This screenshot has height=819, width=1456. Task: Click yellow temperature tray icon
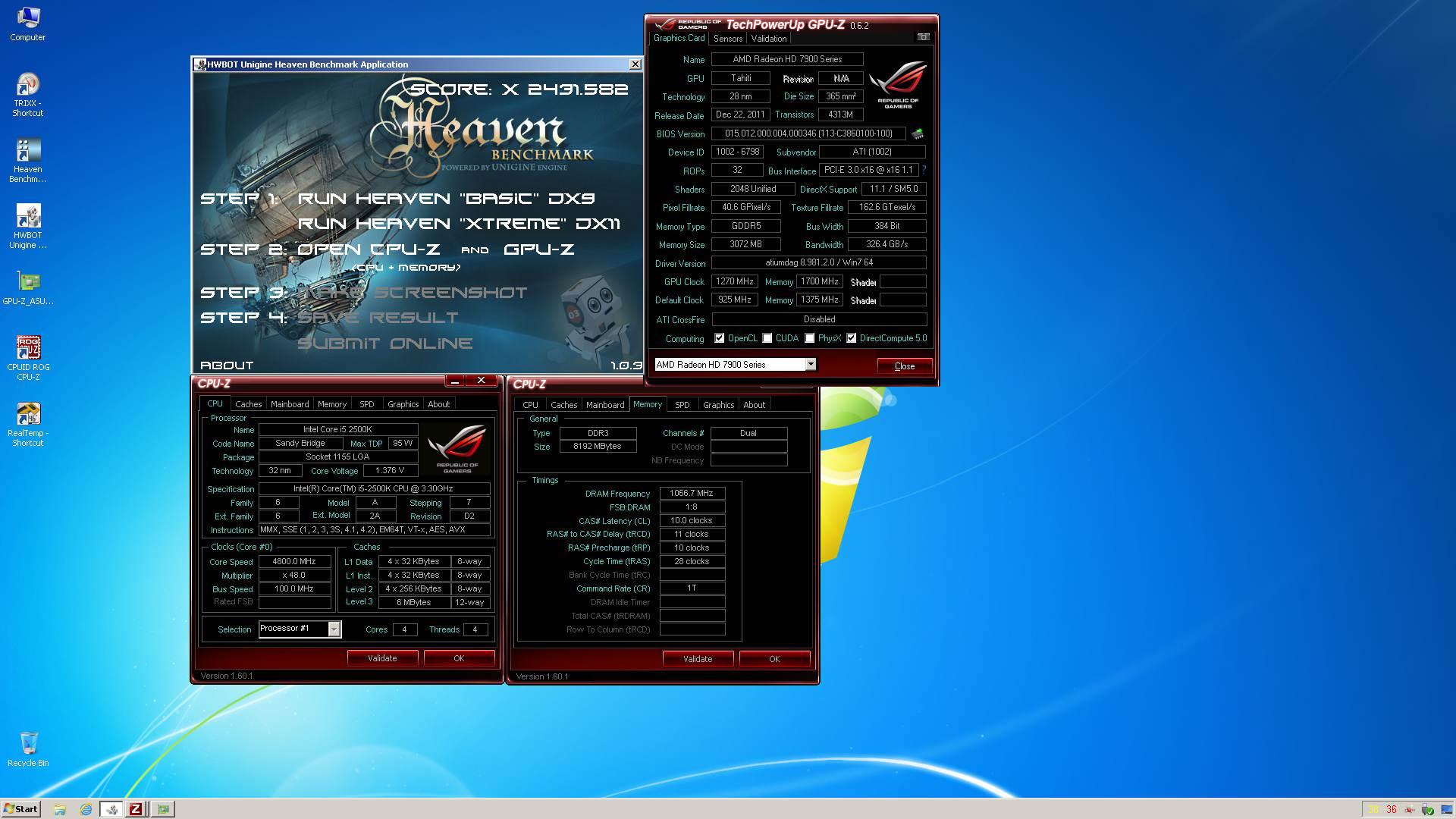tap(1373, 809)
